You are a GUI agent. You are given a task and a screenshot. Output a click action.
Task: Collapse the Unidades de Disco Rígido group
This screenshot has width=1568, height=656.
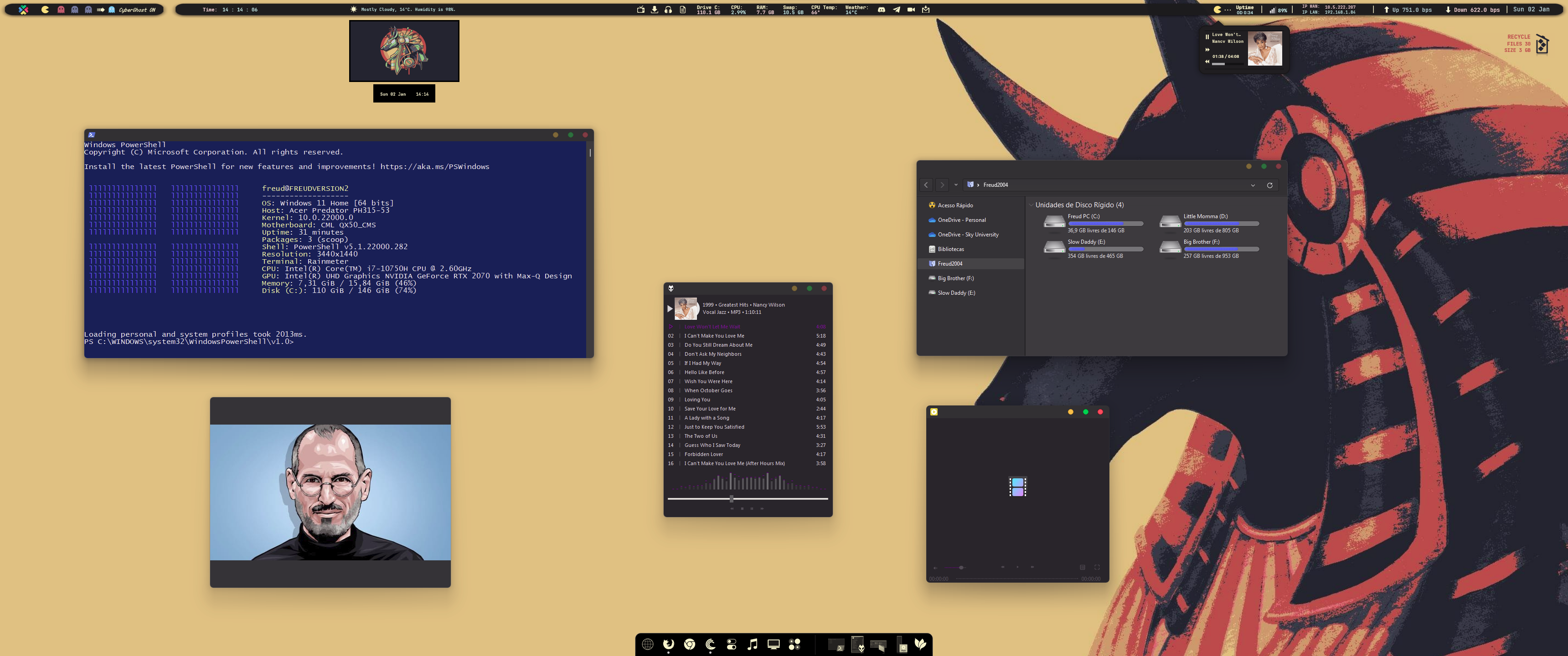(x=1031, y=205)
